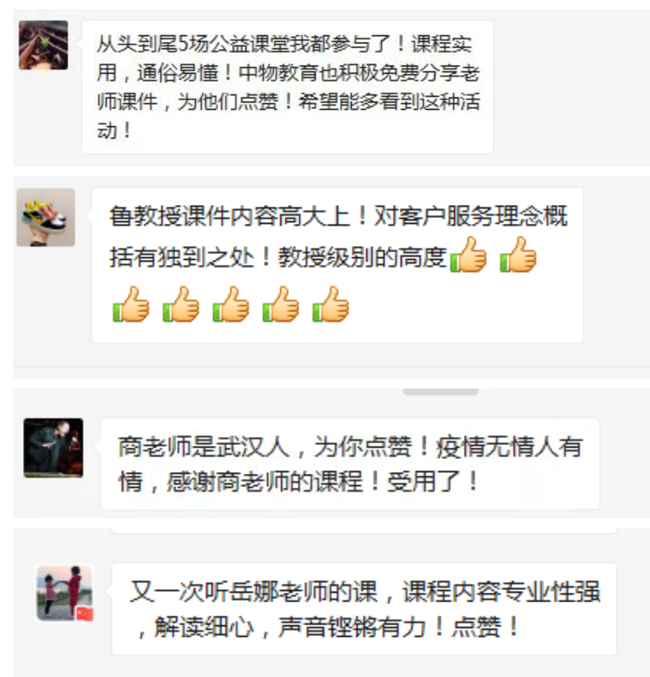This screenshot has height=677, width=650.
Task: Click second thumbs-up emoji on first emoji row
Action: tap(518, 255)
